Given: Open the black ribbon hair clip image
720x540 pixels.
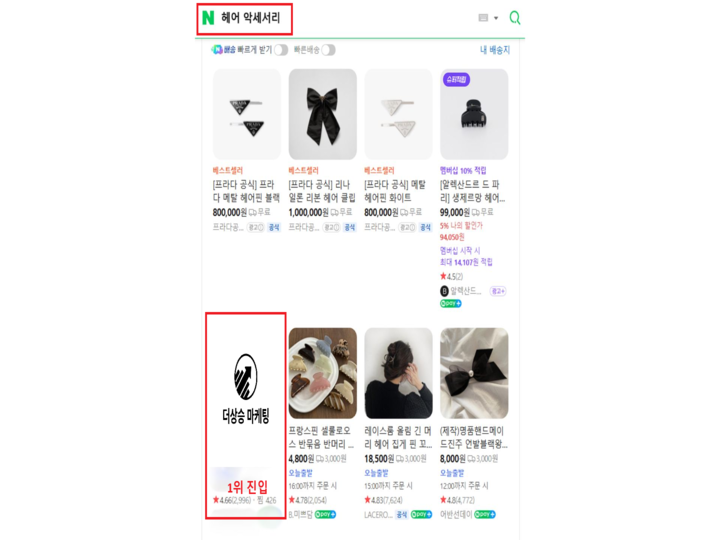Looking at the screenshot, I should tap(323, 114).
